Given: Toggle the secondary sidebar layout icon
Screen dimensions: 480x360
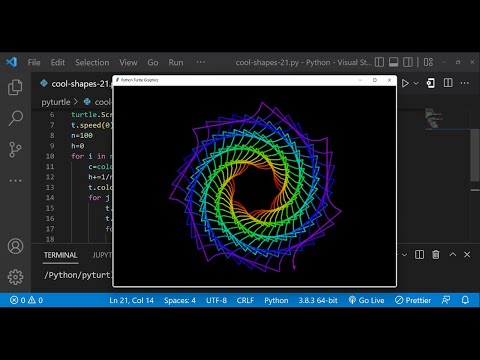Looking at the screenshot, I should tap(408, 62).
